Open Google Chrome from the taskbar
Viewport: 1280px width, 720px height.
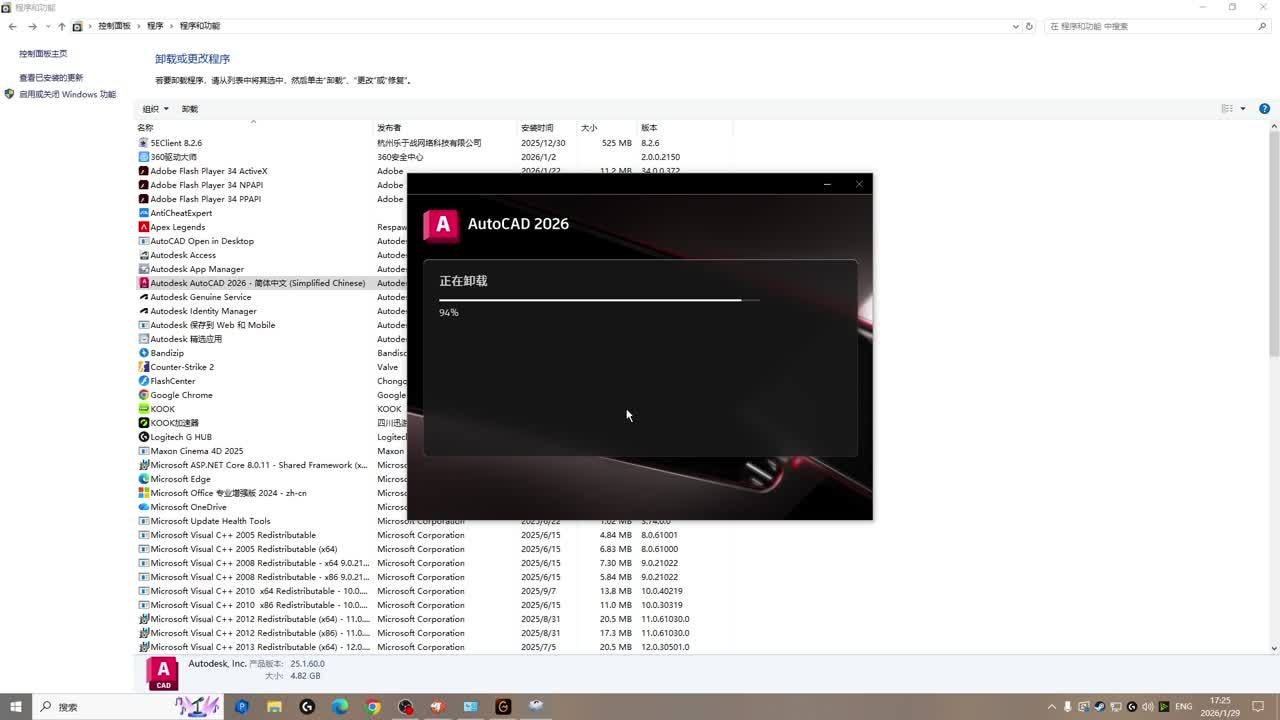pyautogui.click(x=373, y=707)
